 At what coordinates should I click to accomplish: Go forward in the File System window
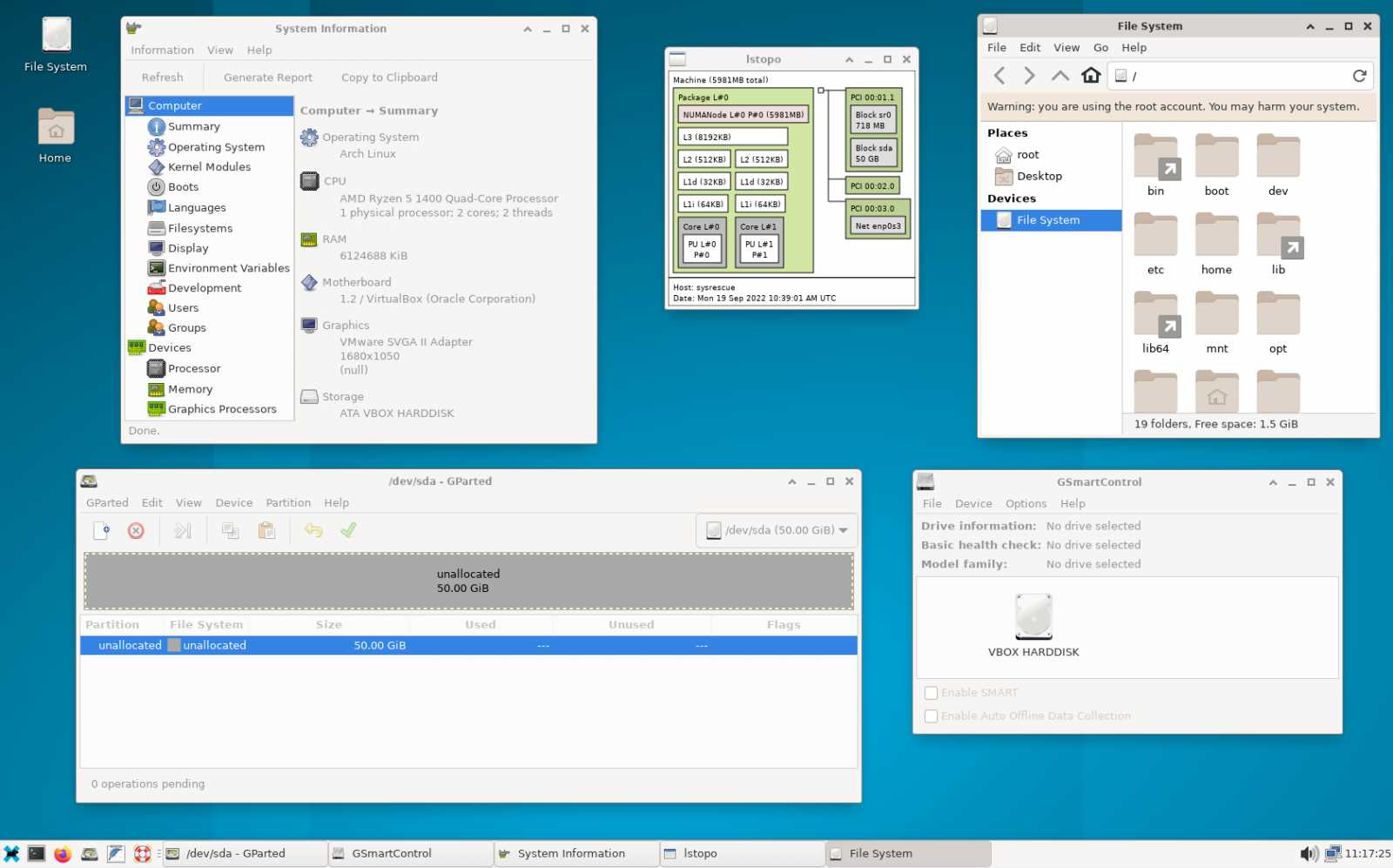tap(1029, 76)
